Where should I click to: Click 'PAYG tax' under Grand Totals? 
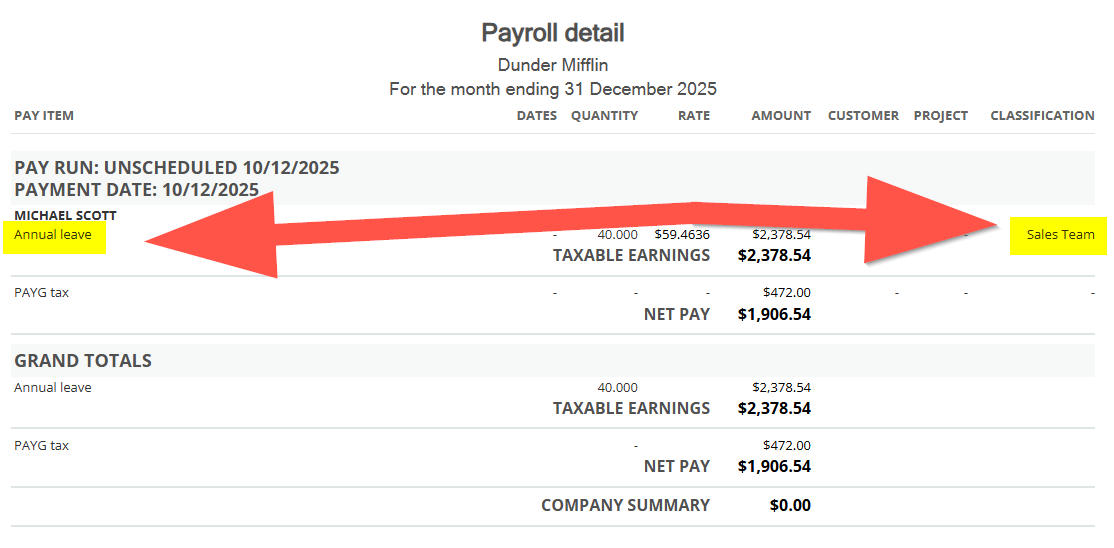(41, 446)
